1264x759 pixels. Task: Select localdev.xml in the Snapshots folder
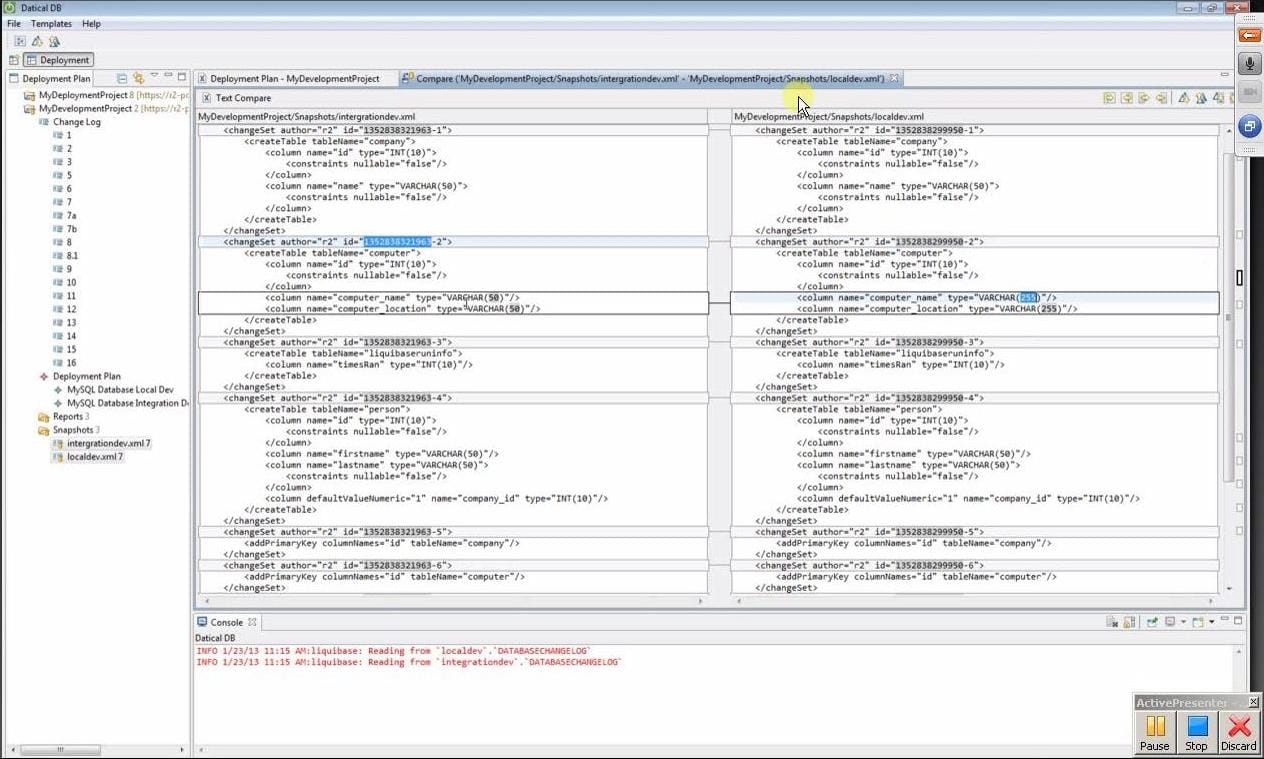[x=94, y=457]
